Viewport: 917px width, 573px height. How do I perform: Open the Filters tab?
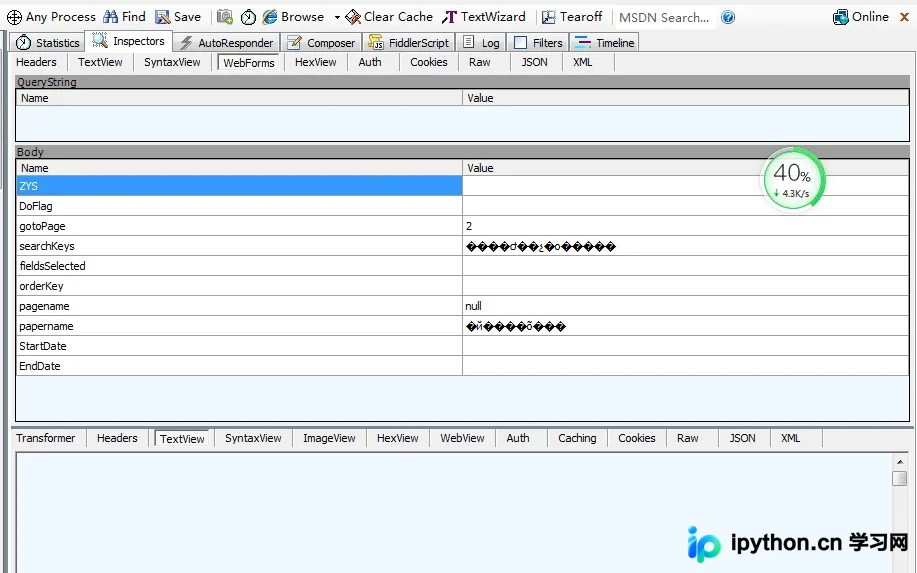[x=538, y=43]
